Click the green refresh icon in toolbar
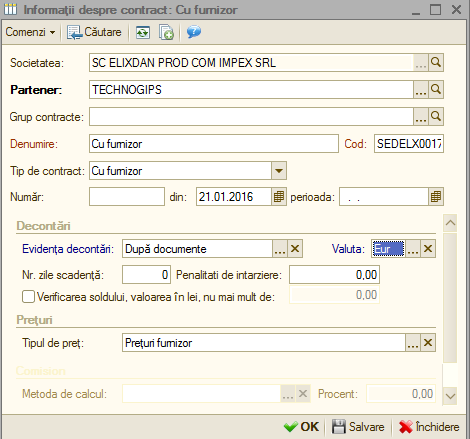The height and width of the screenshot is (439, 470). [143, 32]
